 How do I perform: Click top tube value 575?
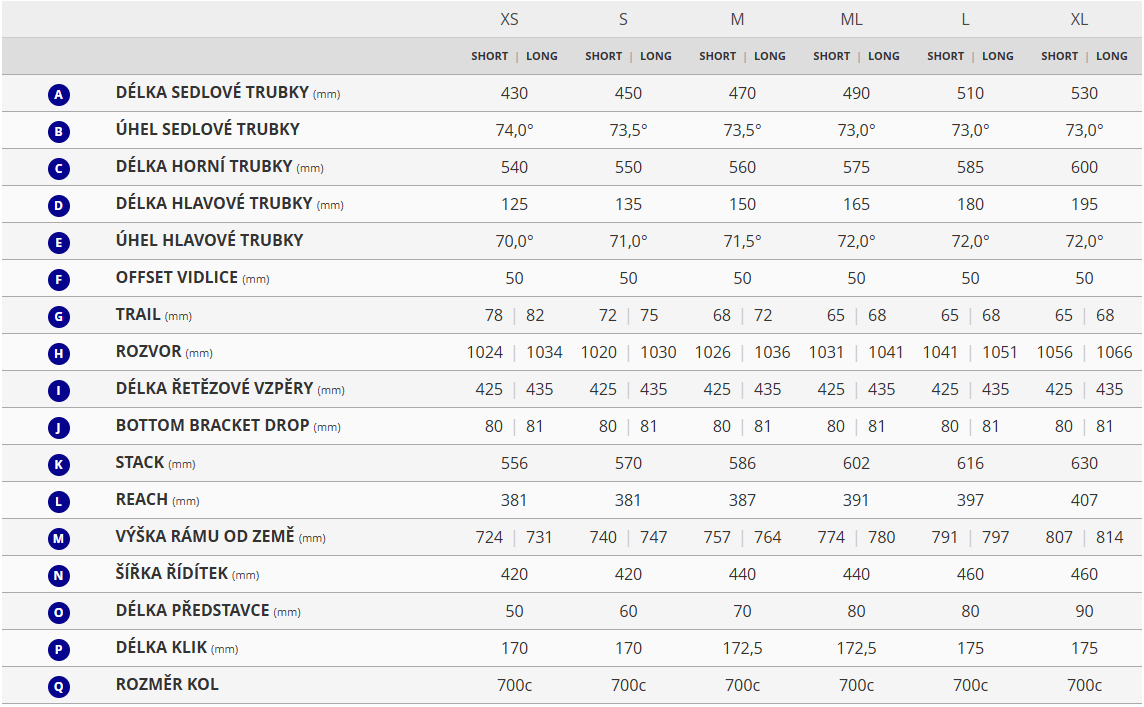coord(857,168)
